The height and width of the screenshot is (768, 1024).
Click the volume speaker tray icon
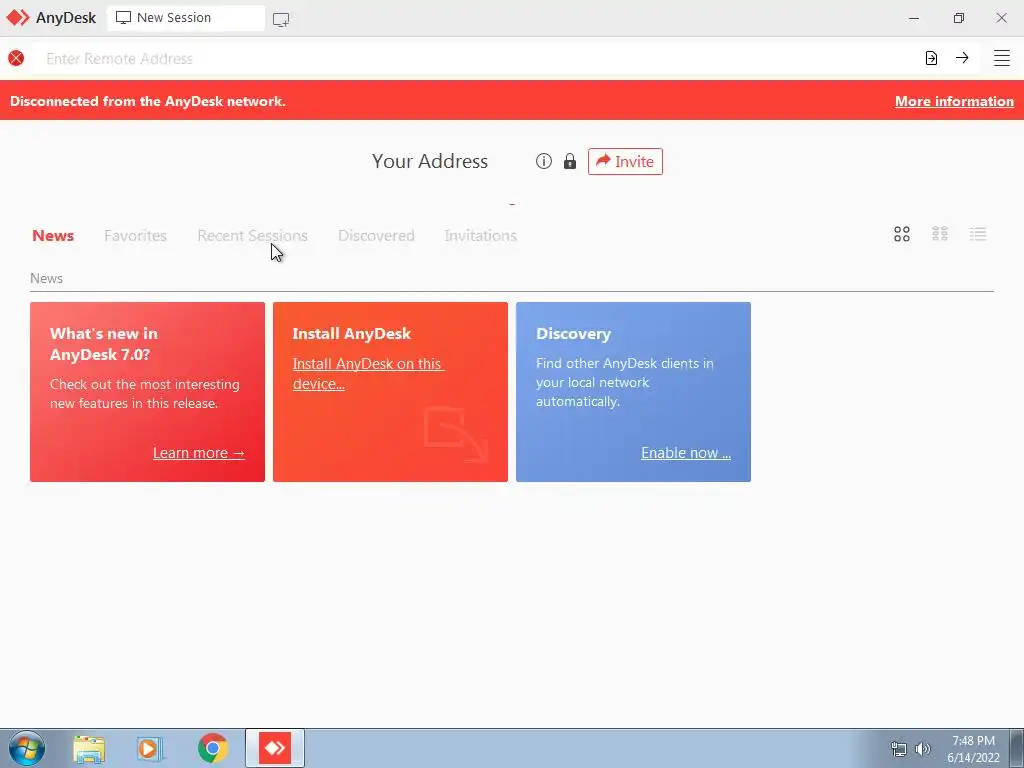[x=923, y=749]
